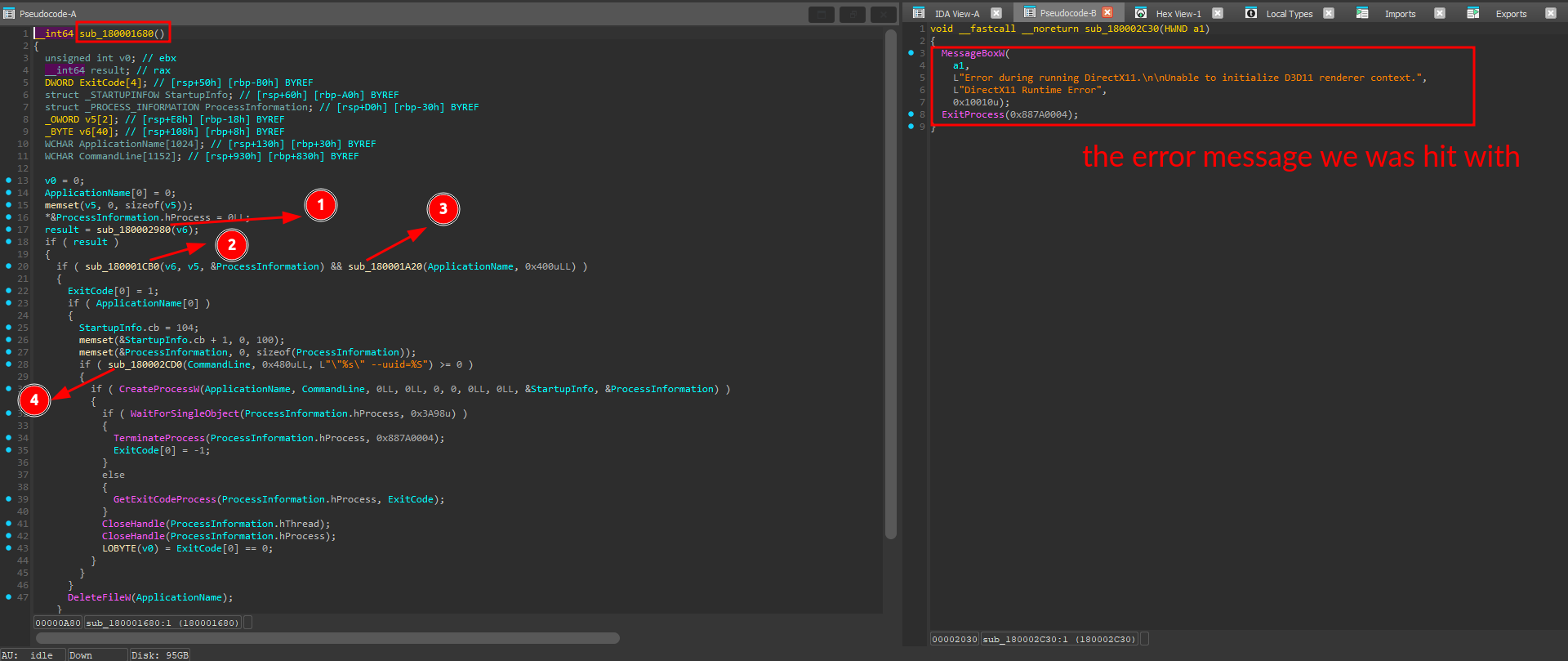Close the Exports tab
1568x661 pixels.
coord(1551,13)
